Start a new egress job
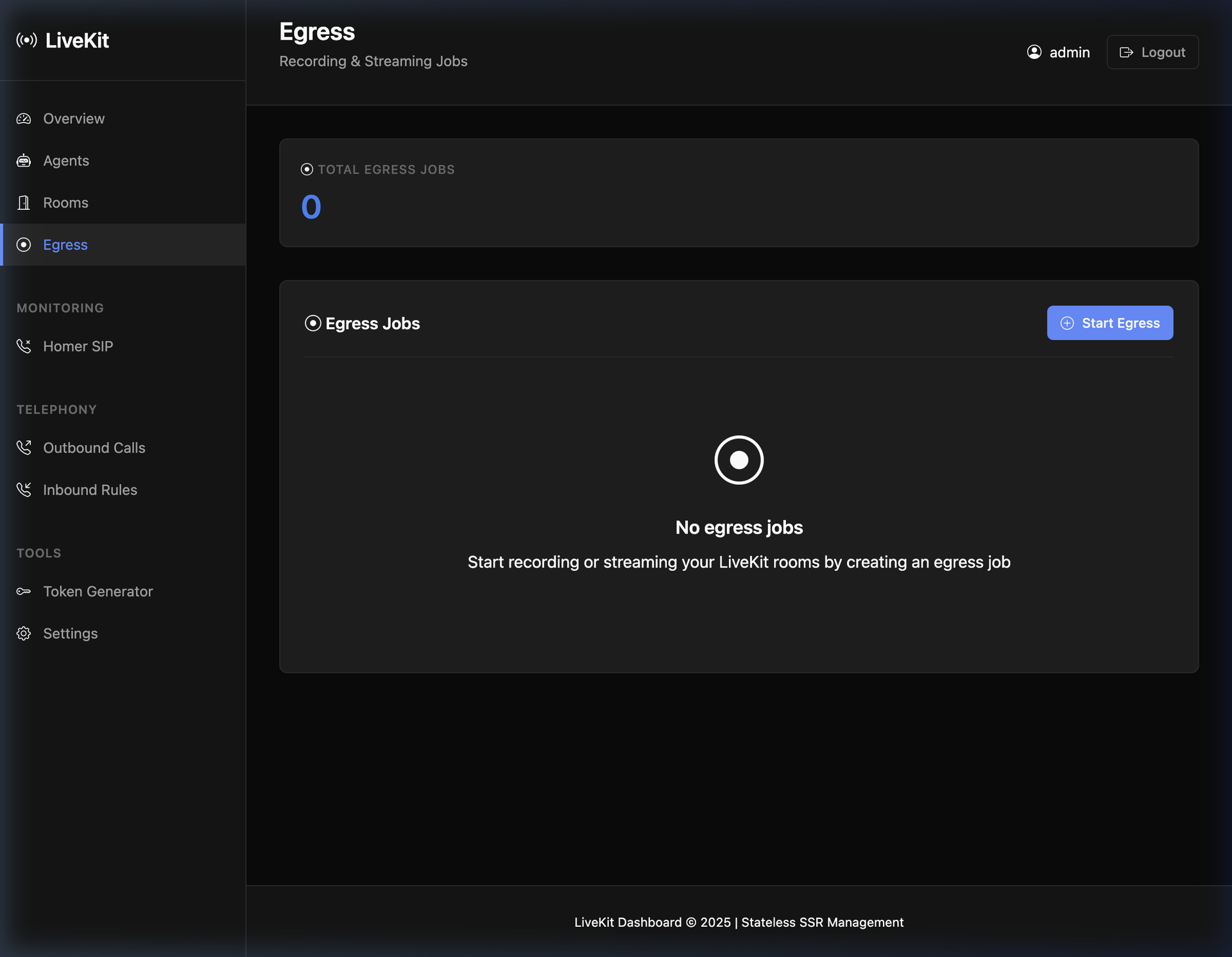The width and height of the screenshot is (1232, 957). pyautogui.click(x=1110, y=323)
